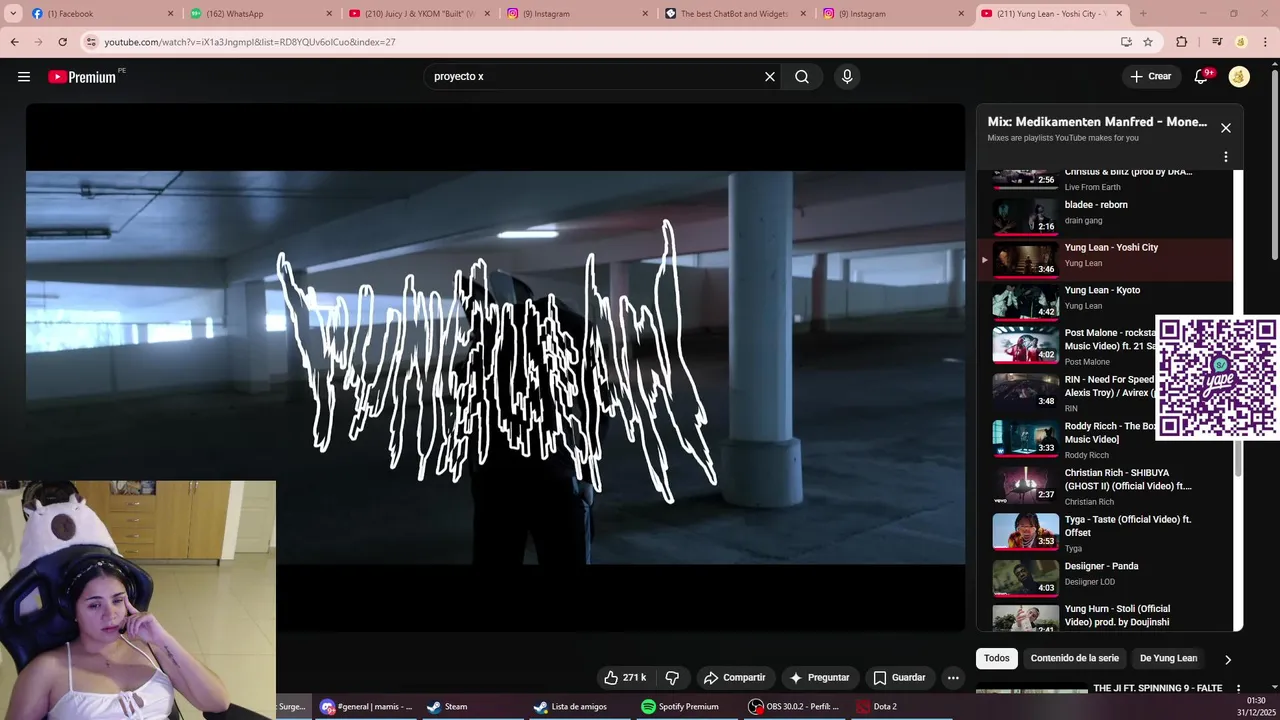Open the account avatar menu
The width and height of the screenshot is (1280, 720).
1239,77
